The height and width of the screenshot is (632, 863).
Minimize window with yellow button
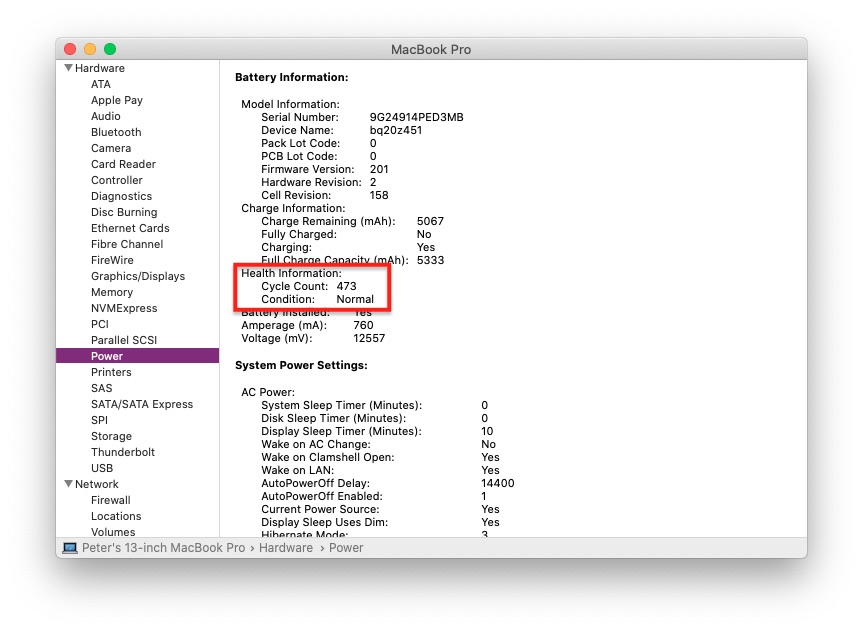click(90, 49)
